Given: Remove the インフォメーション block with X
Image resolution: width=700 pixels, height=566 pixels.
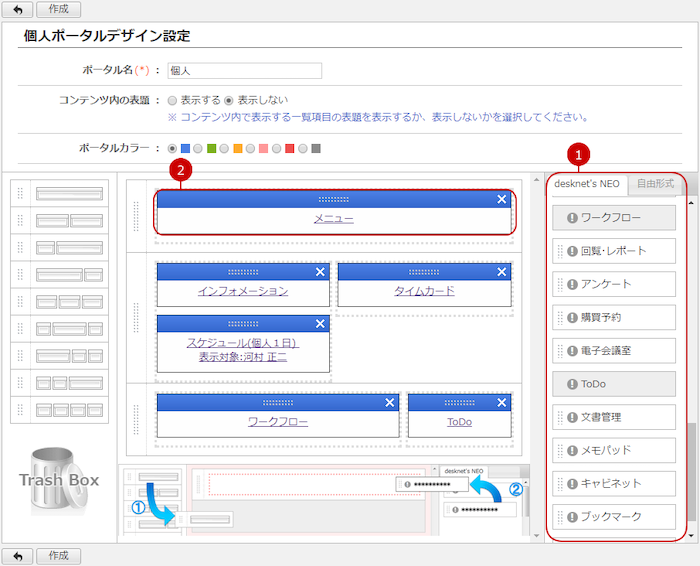Looking at the screenshot, I should coord(320,272).
